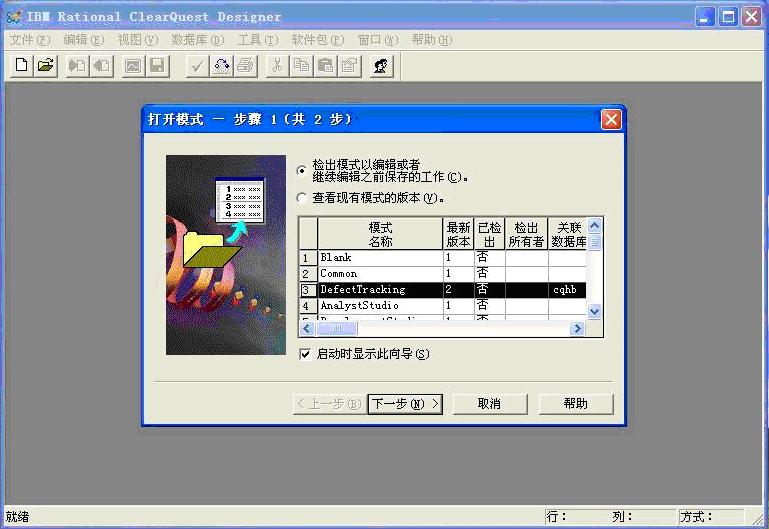Viewport: 769px width, 529px height.
Task: Click the 最新版本 column header
Action: pos(459,234)
